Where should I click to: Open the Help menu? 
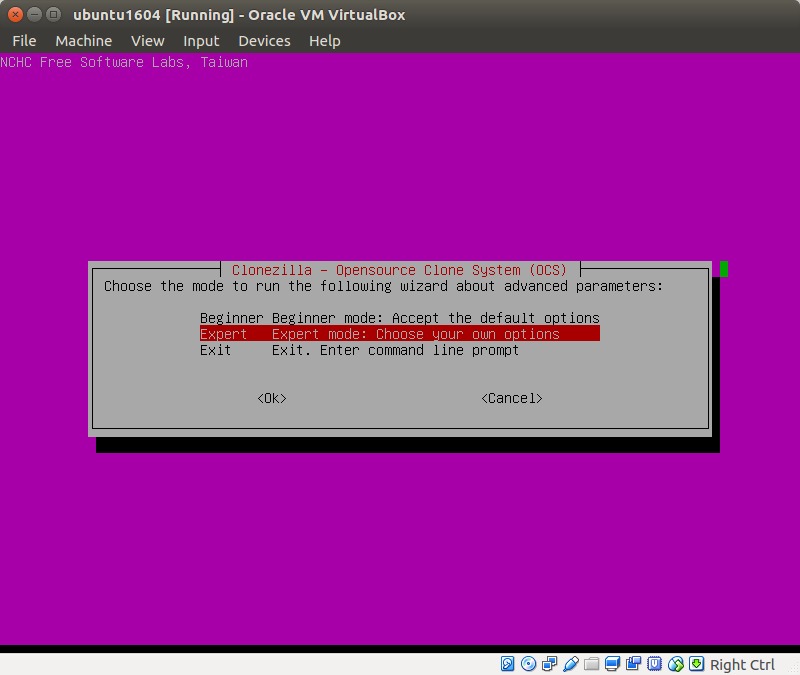324,41
